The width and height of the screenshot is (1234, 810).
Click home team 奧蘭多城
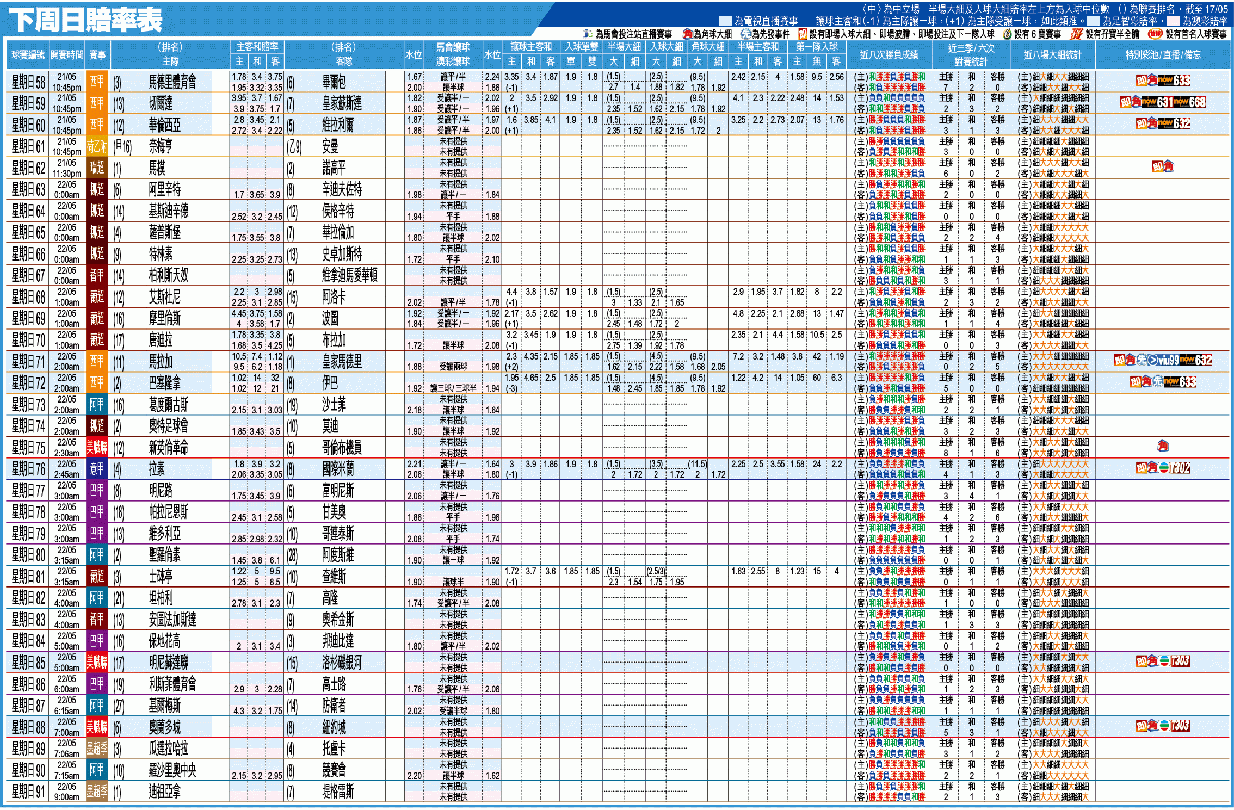coord(167,725)
